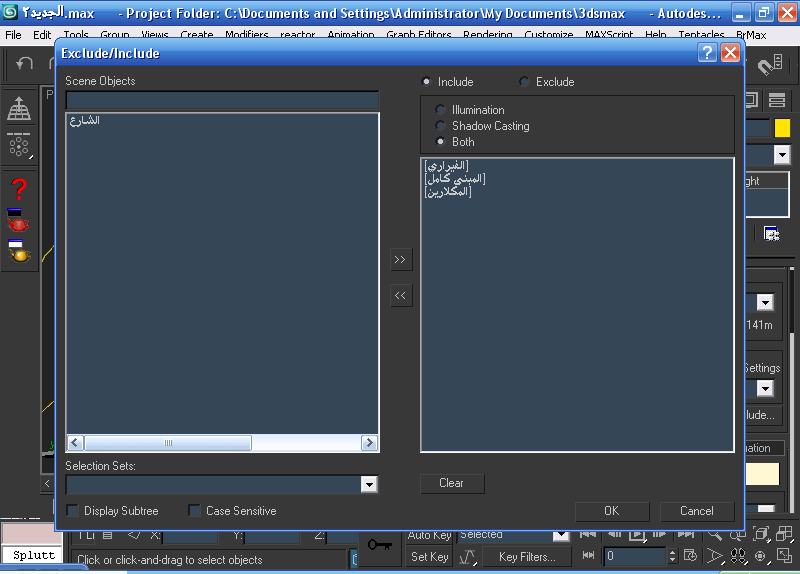Select Zoom All viewport tool
The width and height of the screenshot is (800, 574).
pyautogui.click(x=737, y=534)
